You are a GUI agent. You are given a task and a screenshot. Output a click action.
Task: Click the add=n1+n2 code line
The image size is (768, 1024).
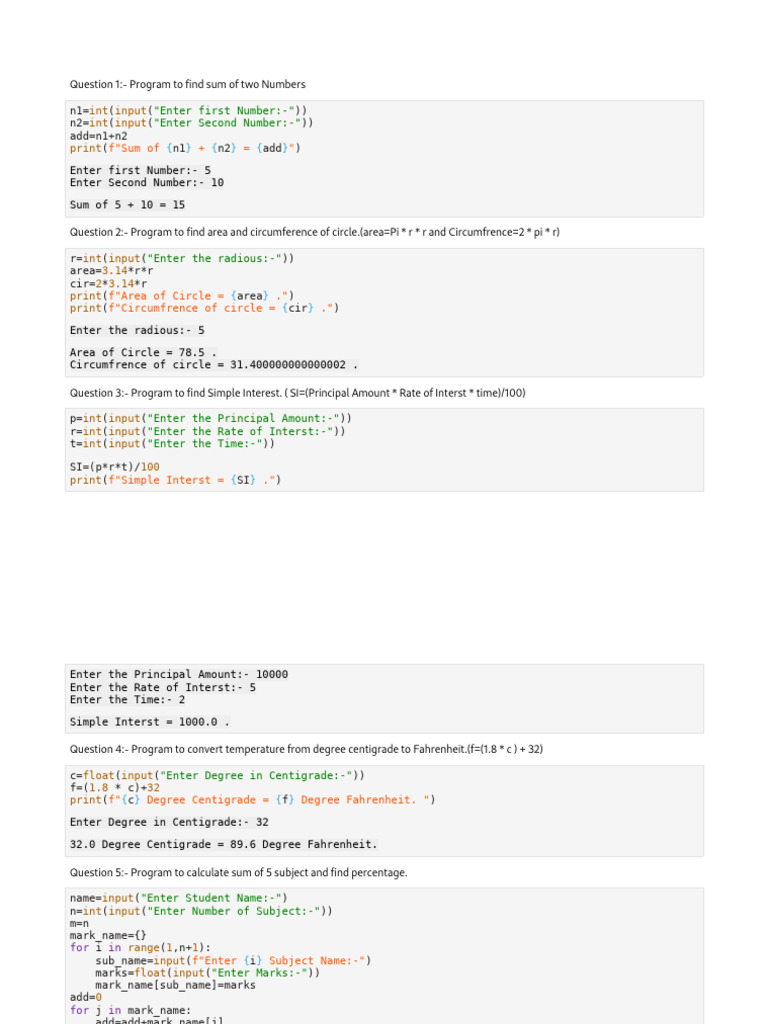click(x=99, y=135)
